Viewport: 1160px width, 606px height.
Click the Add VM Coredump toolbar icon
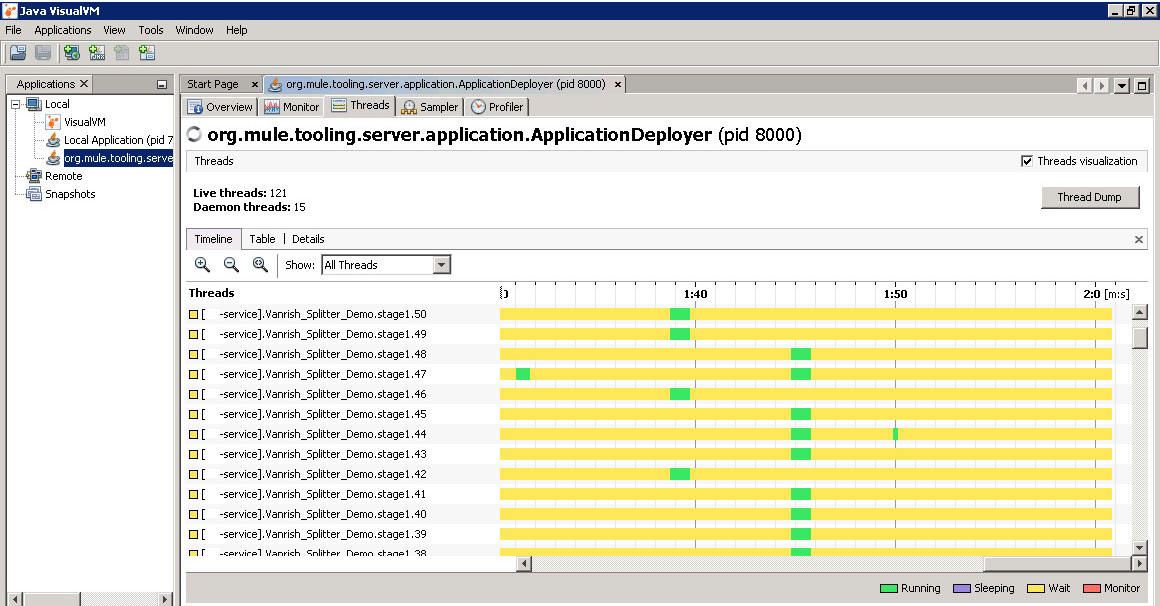point(122,53)
